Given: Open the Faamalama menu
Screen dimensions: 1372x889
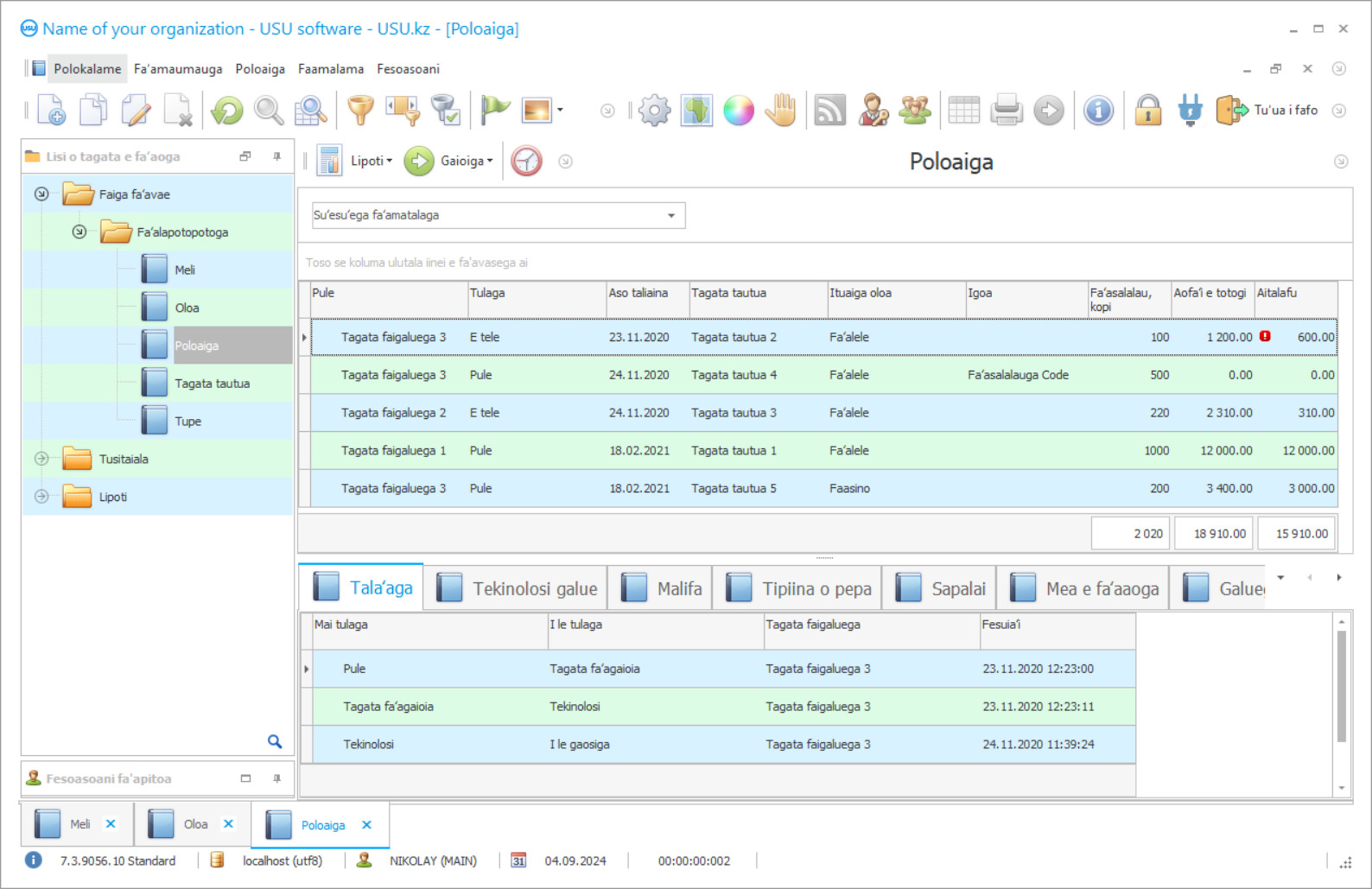Looking at the screenshot, I should click(331, 69).
